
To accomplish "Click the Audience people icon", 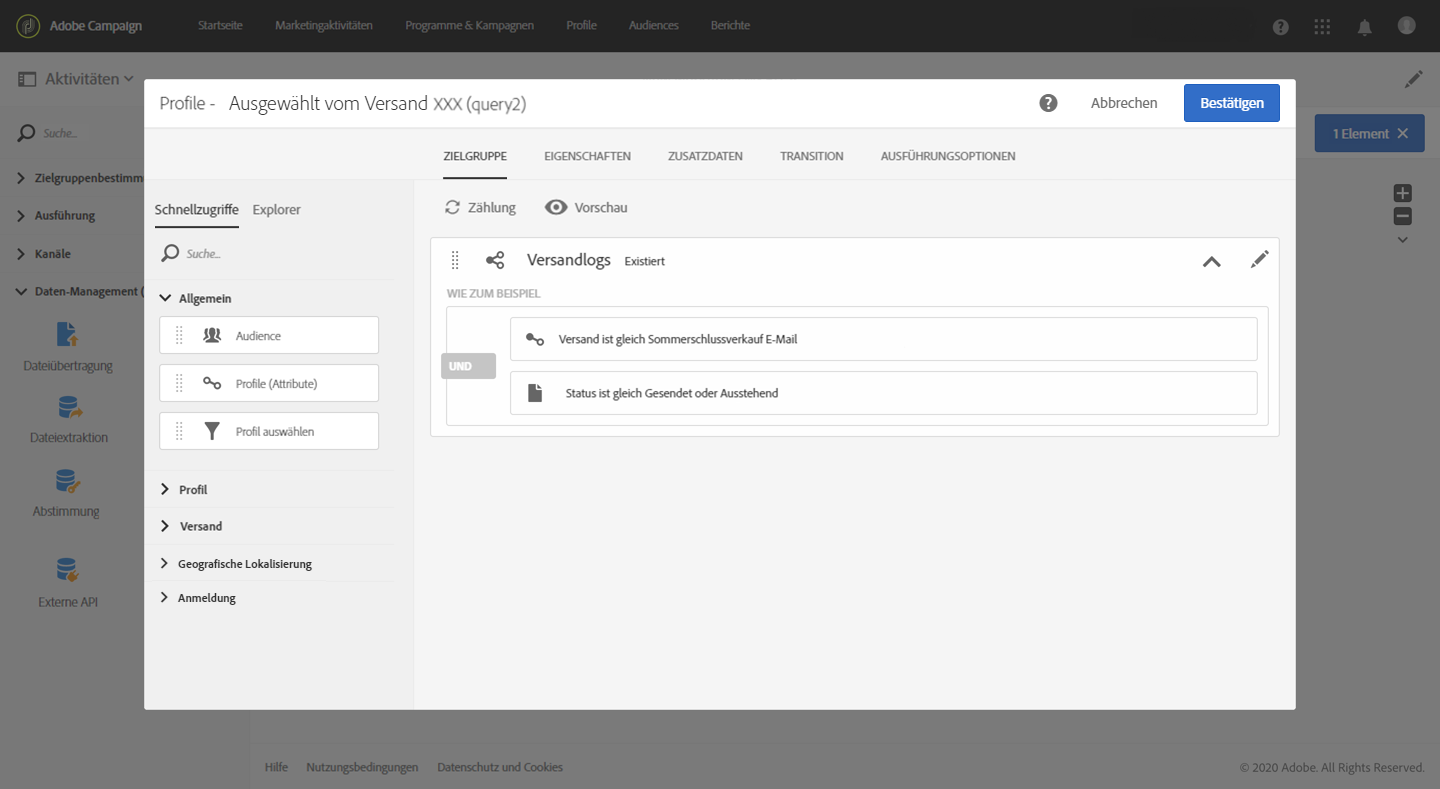I will [212, 335].
